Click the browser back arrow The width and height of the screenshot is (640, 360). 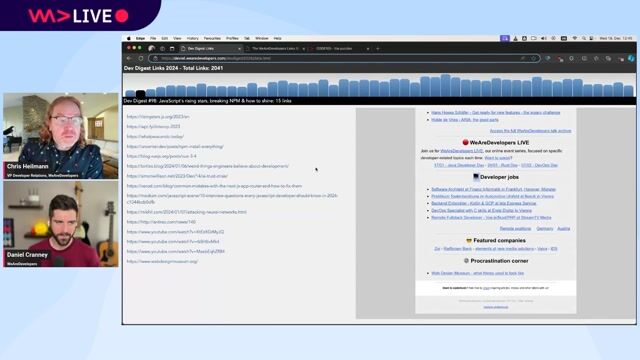[x=129, y=58]
